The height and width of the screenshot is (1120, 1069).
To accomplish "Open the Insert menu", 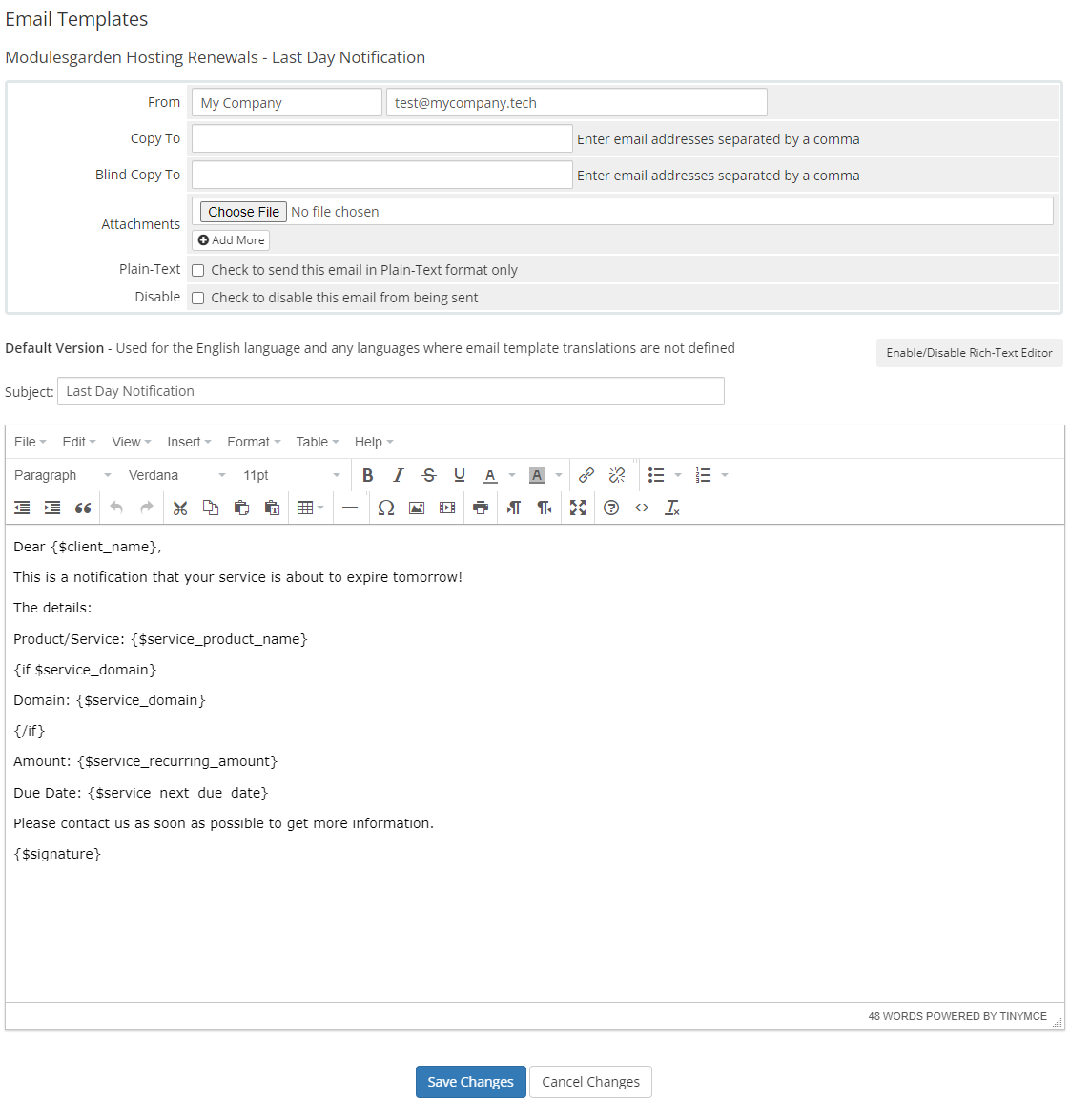I will [189, 442].
